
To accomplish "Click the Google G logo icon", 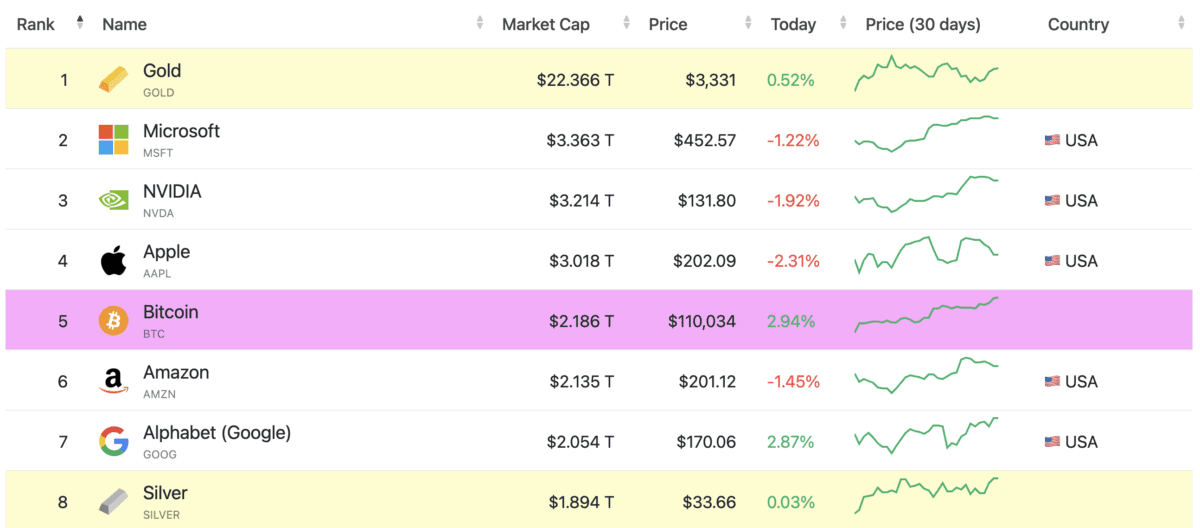I will (113, 441).
